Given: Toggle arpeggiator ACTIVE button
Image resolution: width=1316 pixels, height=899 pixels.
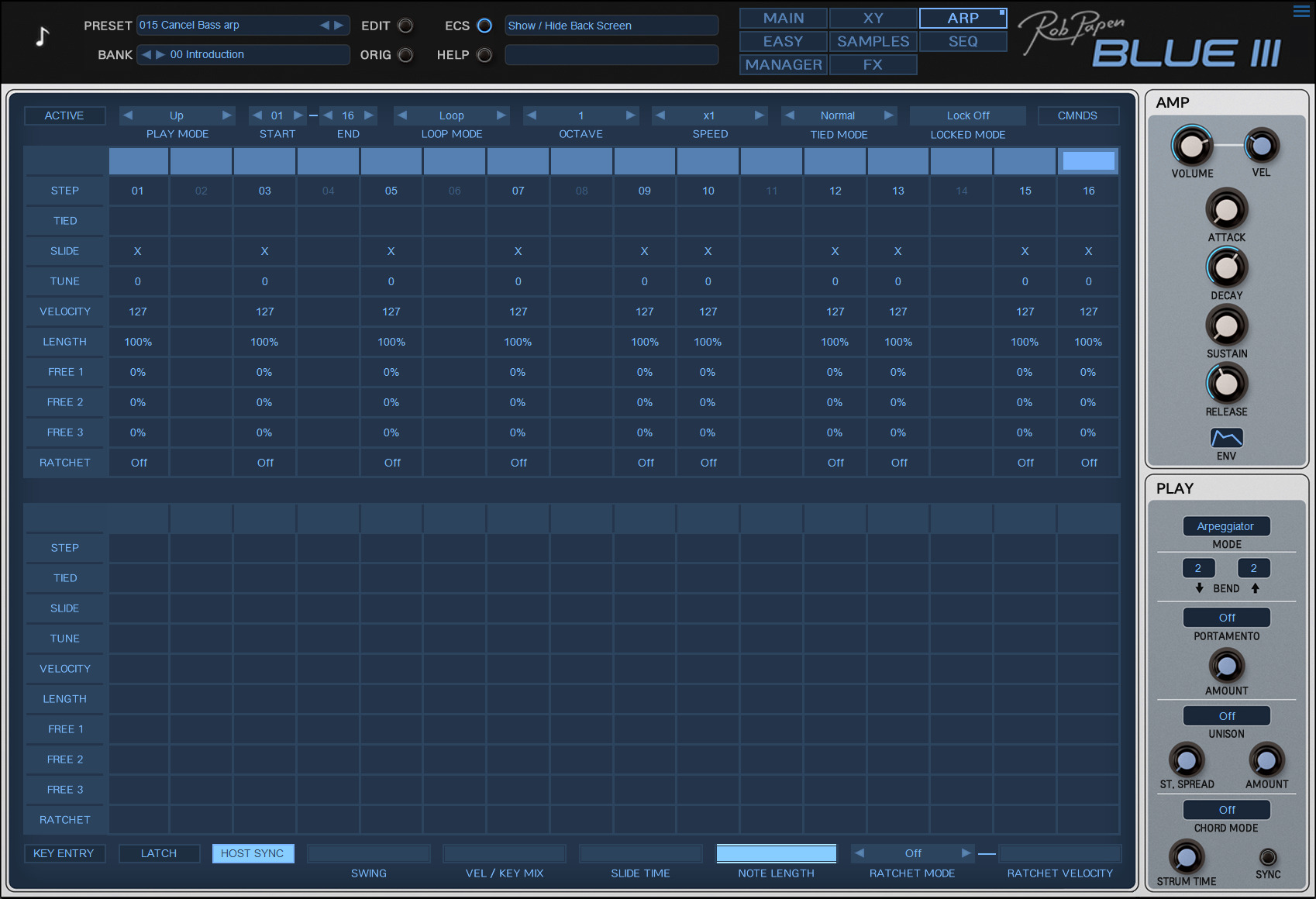Looking at the screenshot, I should pyautogui.click(x=64, y=115).
